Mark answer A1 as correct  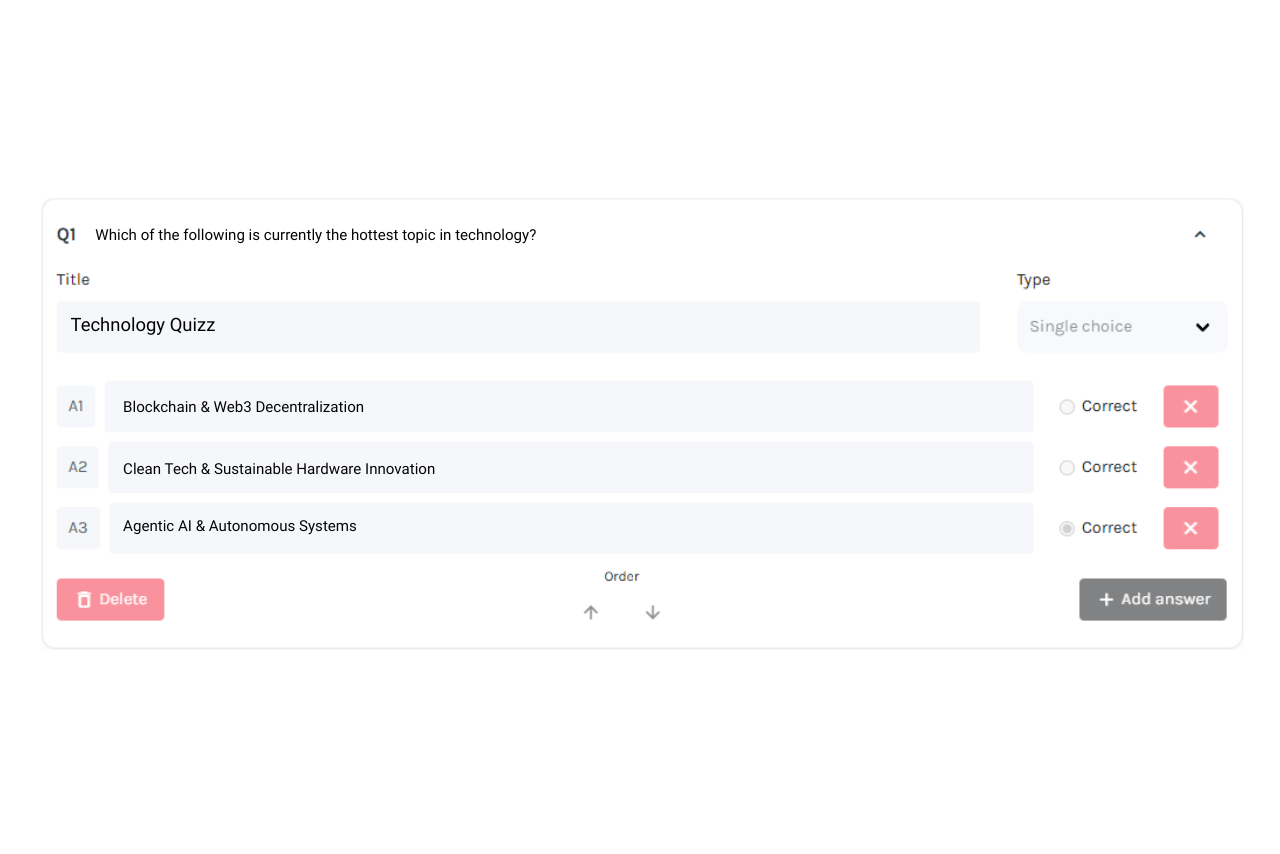tap(1067, 407)
